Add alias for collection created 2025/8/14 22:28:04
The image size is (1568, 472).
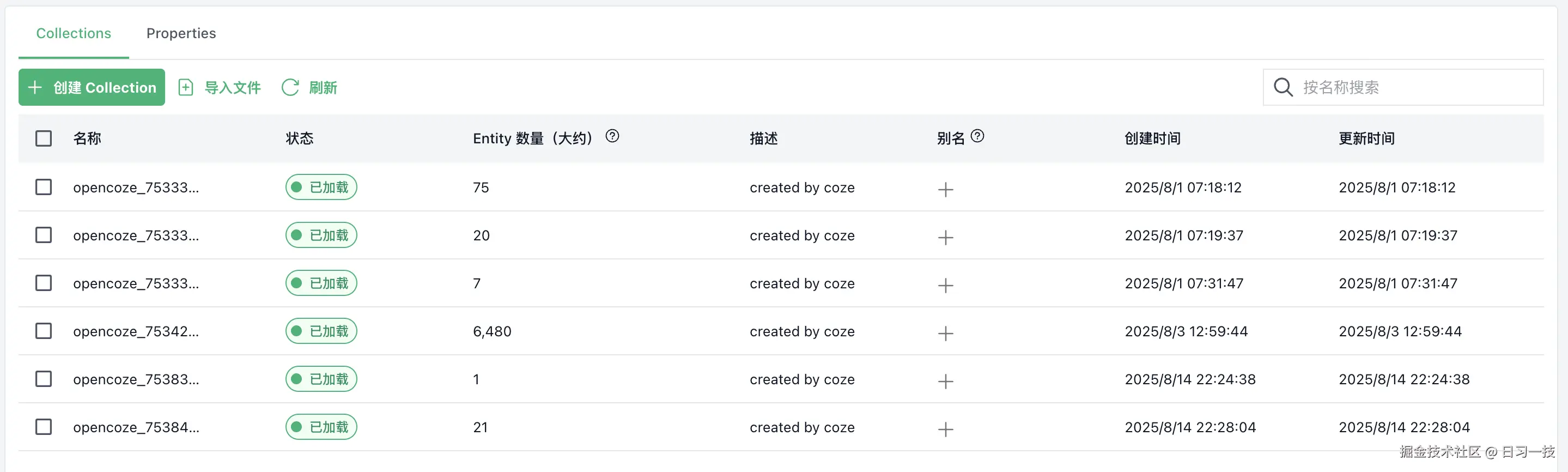coord(945,429)
